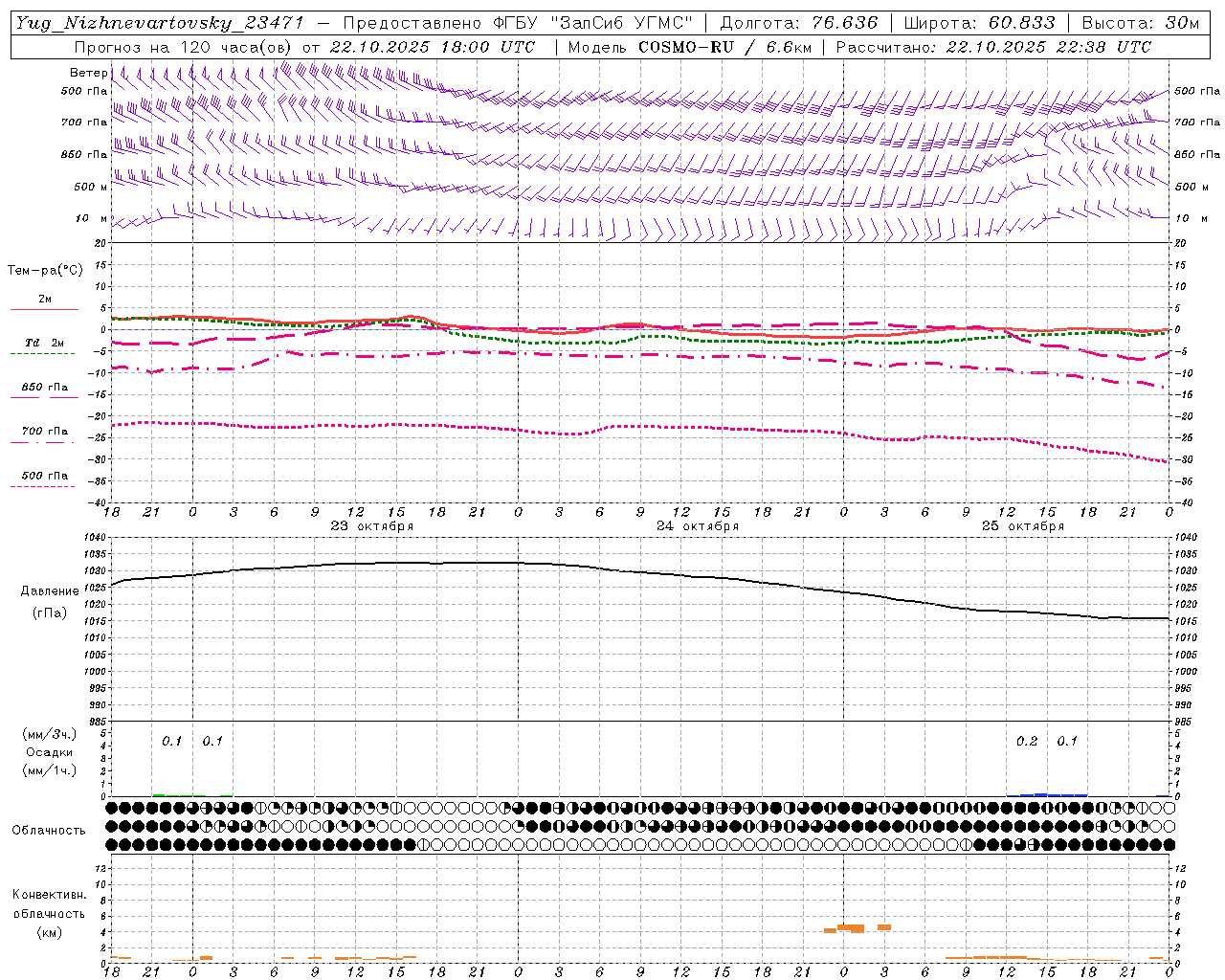Click the dotted line sample under '500 гПа' legend
This screenshot has height=980, width=1225.
coord(42,486)
